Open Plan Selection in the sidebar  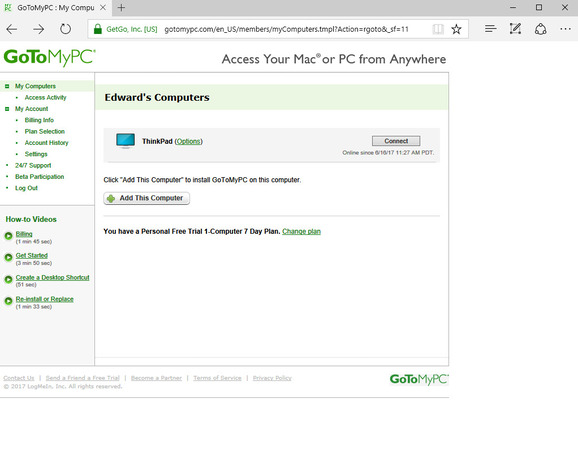pos(45,132)
